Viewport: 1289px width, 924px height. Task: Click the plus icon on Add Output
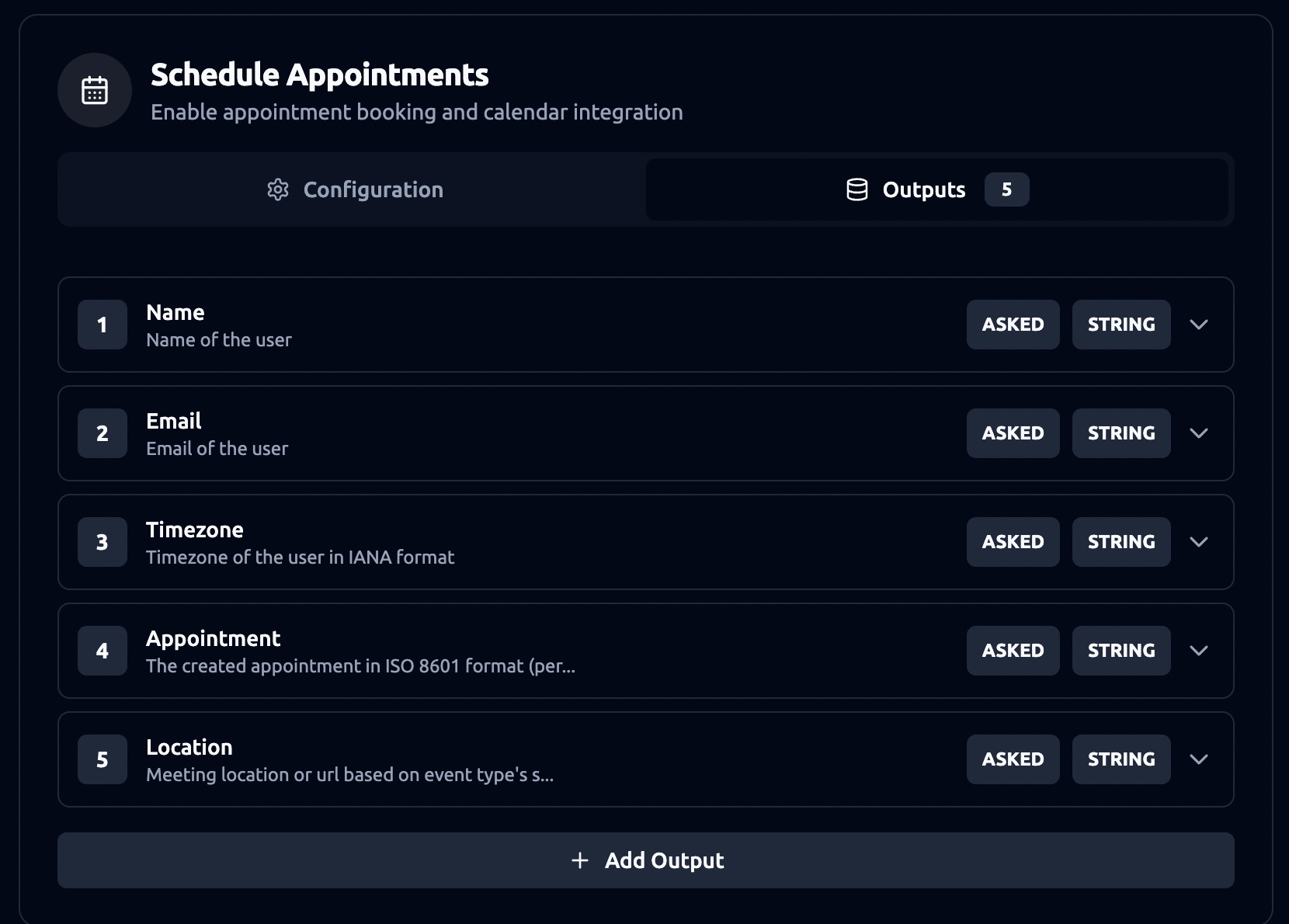coord(579,860)
